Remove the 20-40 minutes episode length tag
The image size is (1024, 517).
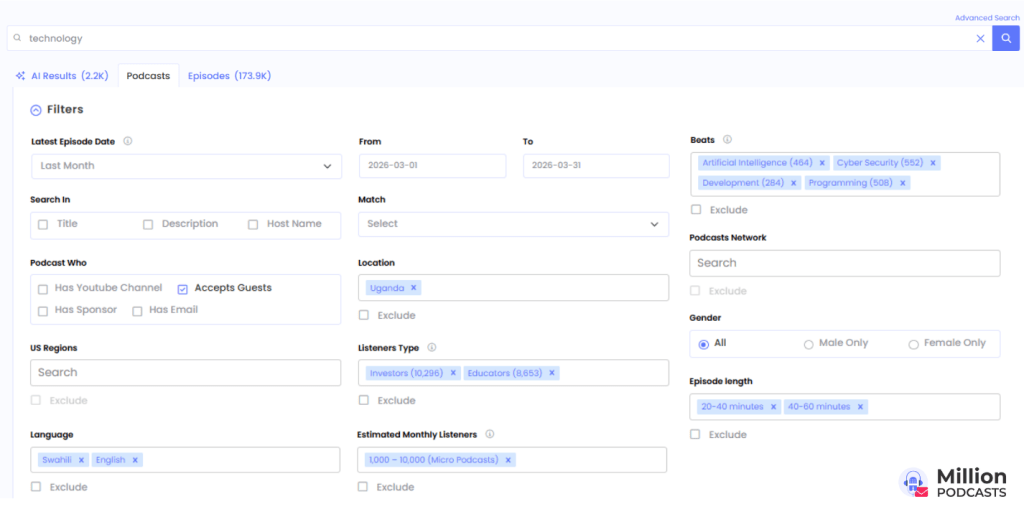[773, 407]
